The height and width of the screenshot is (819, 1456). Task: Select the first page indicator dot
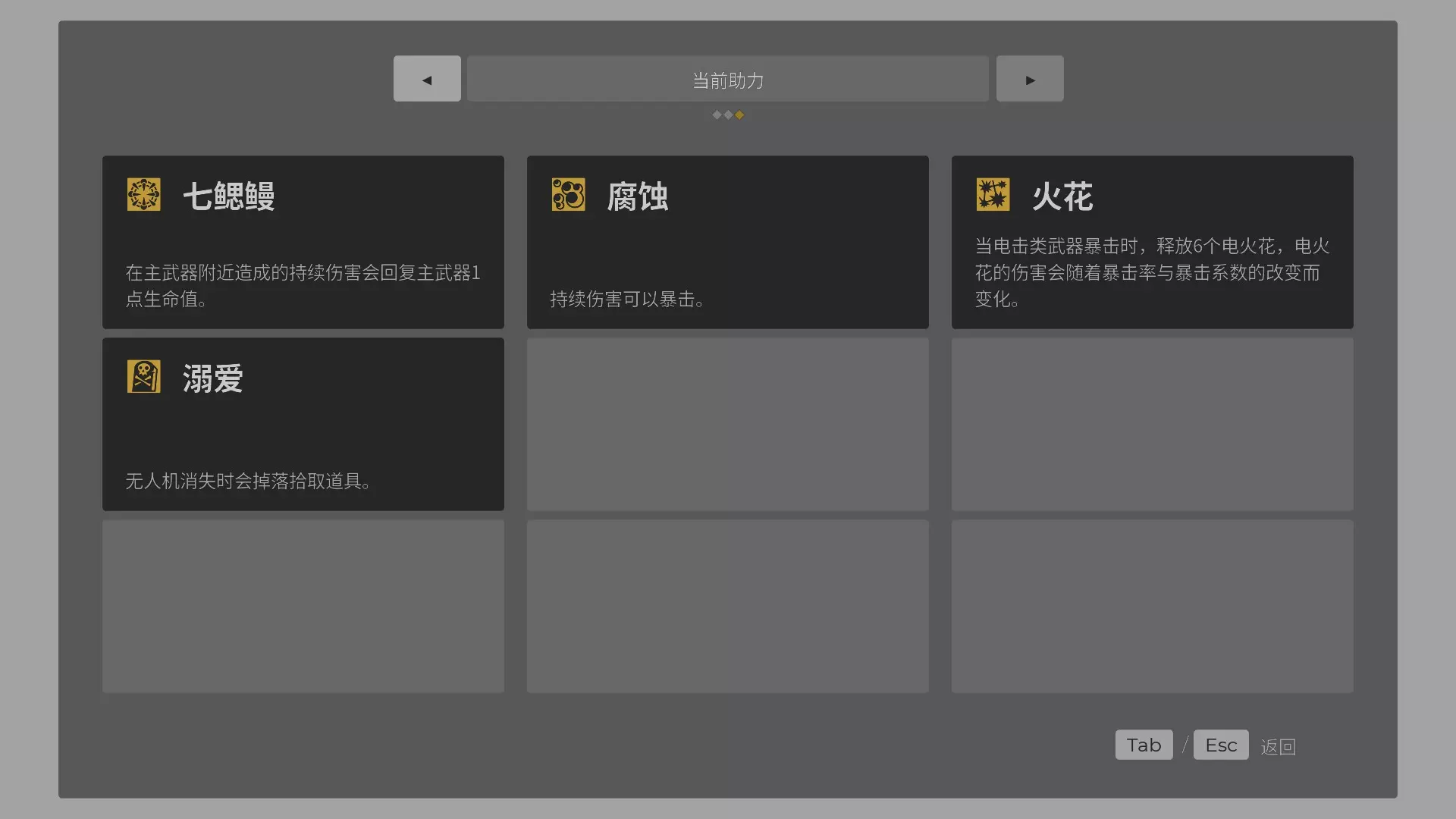pos(717,115)
